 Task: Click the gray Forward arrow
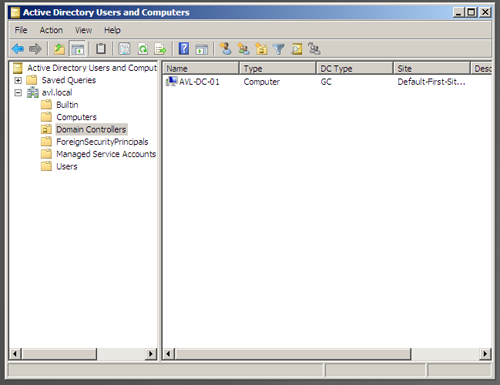(x=35, y=49)
